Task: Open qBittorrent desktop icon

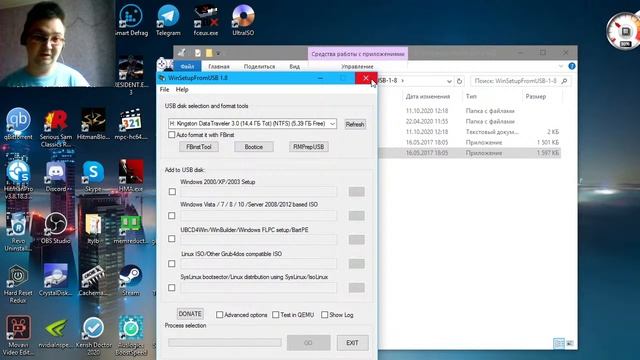Action: [18, 124]
